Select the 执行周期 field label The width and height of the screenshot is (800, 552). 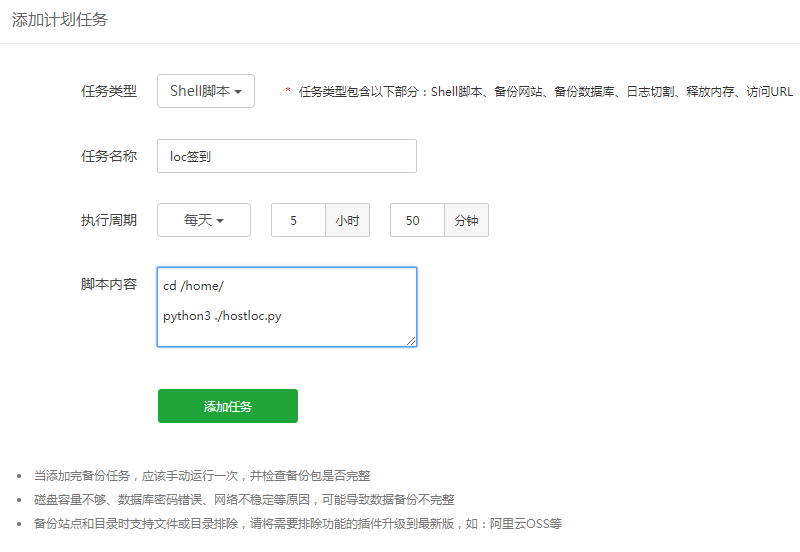pos(109,220)
